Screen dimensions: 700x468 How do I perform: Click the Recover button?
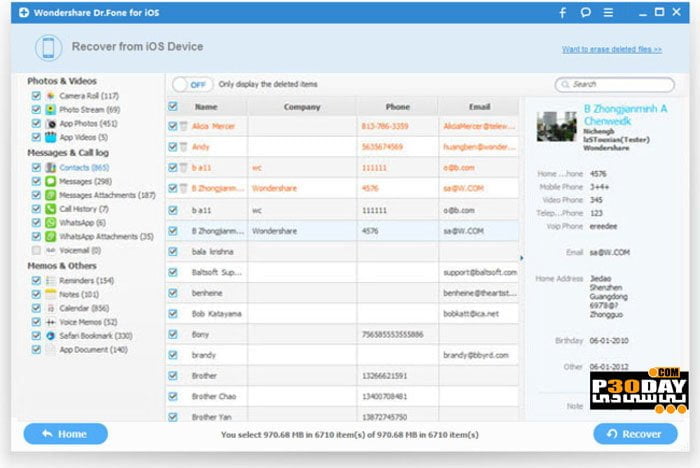[x=635, y=434]
